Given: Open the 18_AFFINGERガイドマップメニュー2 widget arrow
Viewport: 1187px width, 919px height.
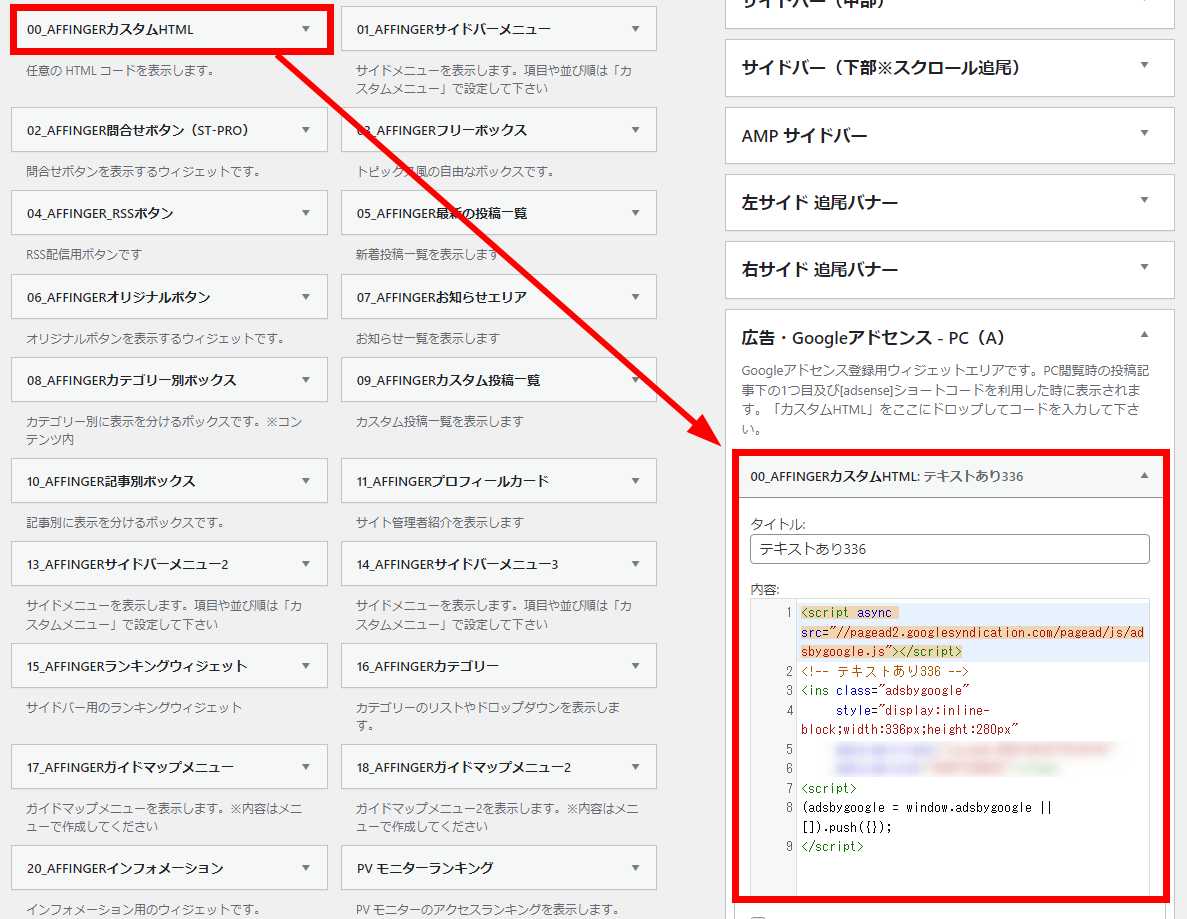Looking at the screenshot, I should coord(635,767).
